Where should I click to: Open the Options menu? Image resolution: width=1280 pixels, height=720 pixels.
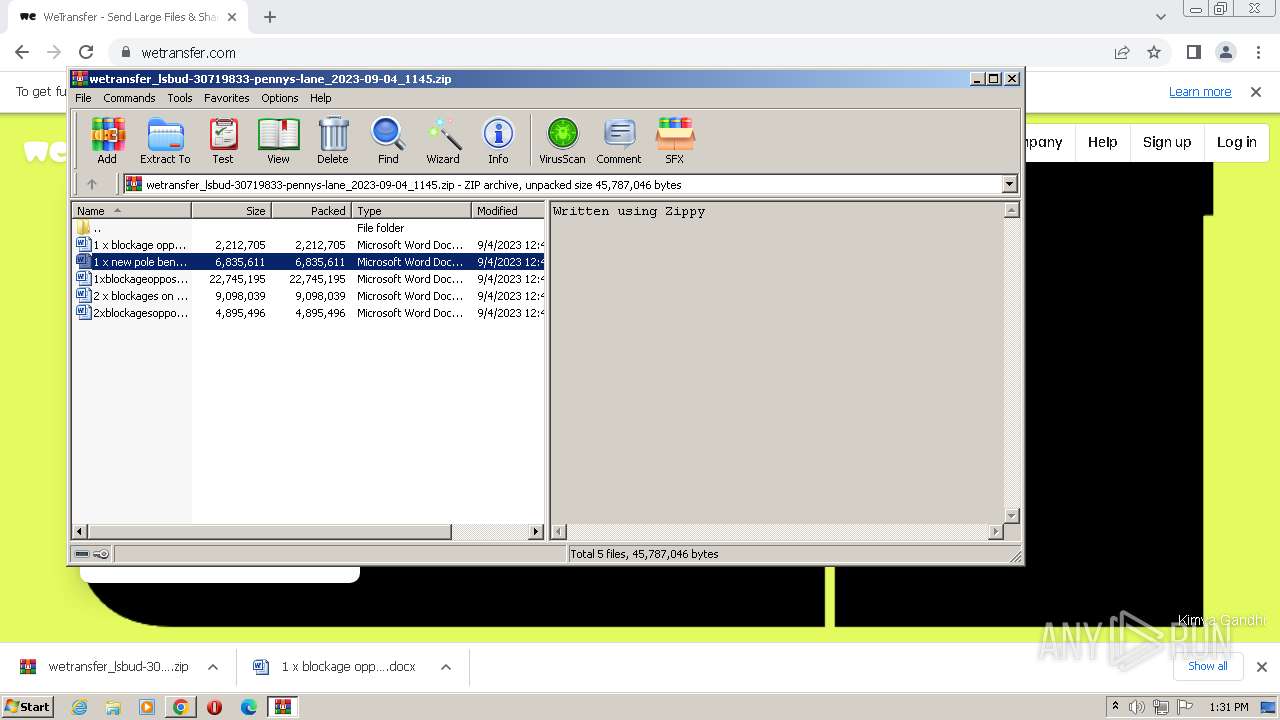point(280,98)
